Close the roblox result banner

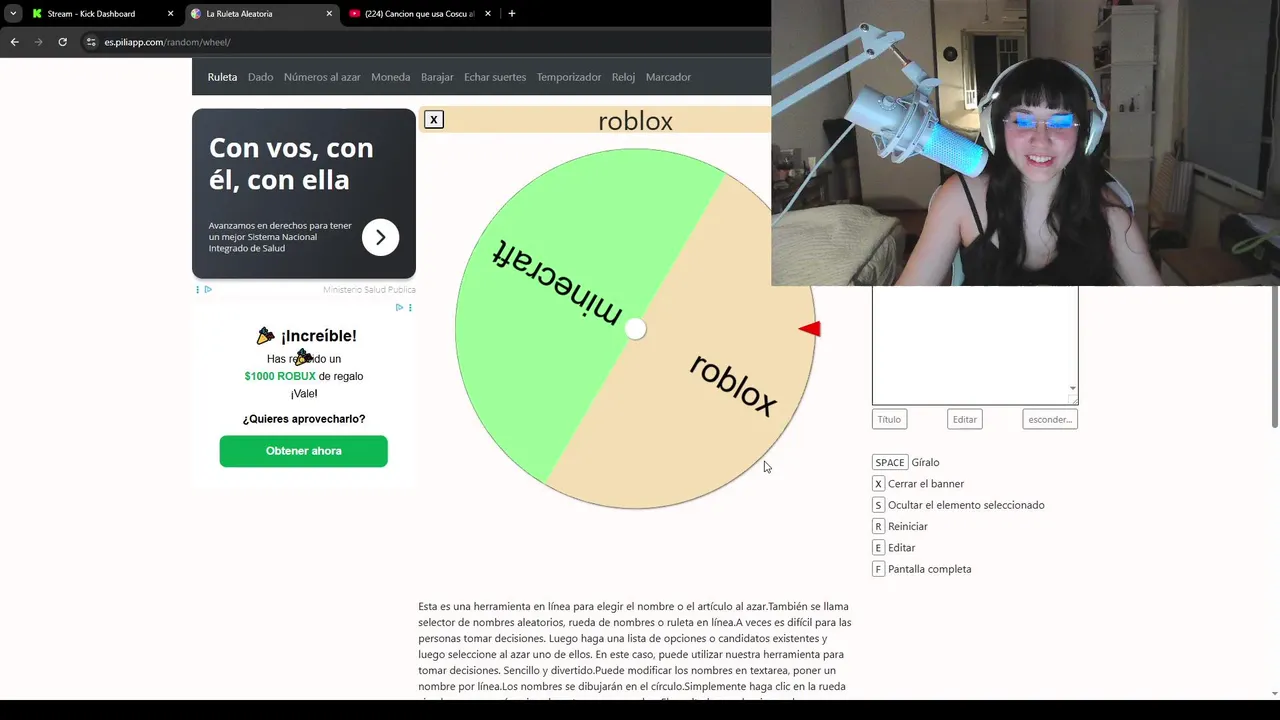pyautogui.click(x=433, y=120)
